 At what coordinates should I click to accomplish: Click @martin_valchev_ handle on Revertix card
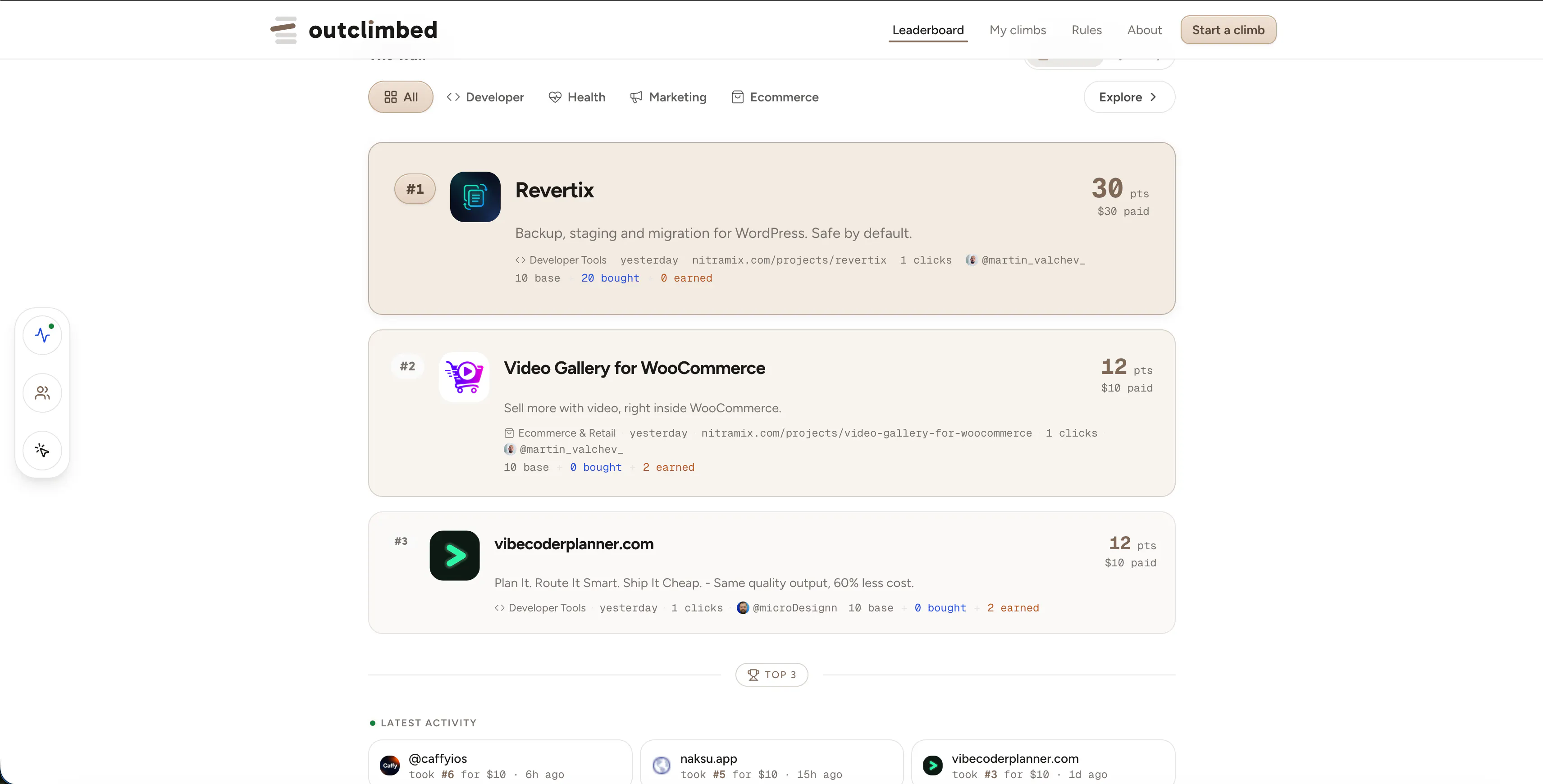[1033, 260]
